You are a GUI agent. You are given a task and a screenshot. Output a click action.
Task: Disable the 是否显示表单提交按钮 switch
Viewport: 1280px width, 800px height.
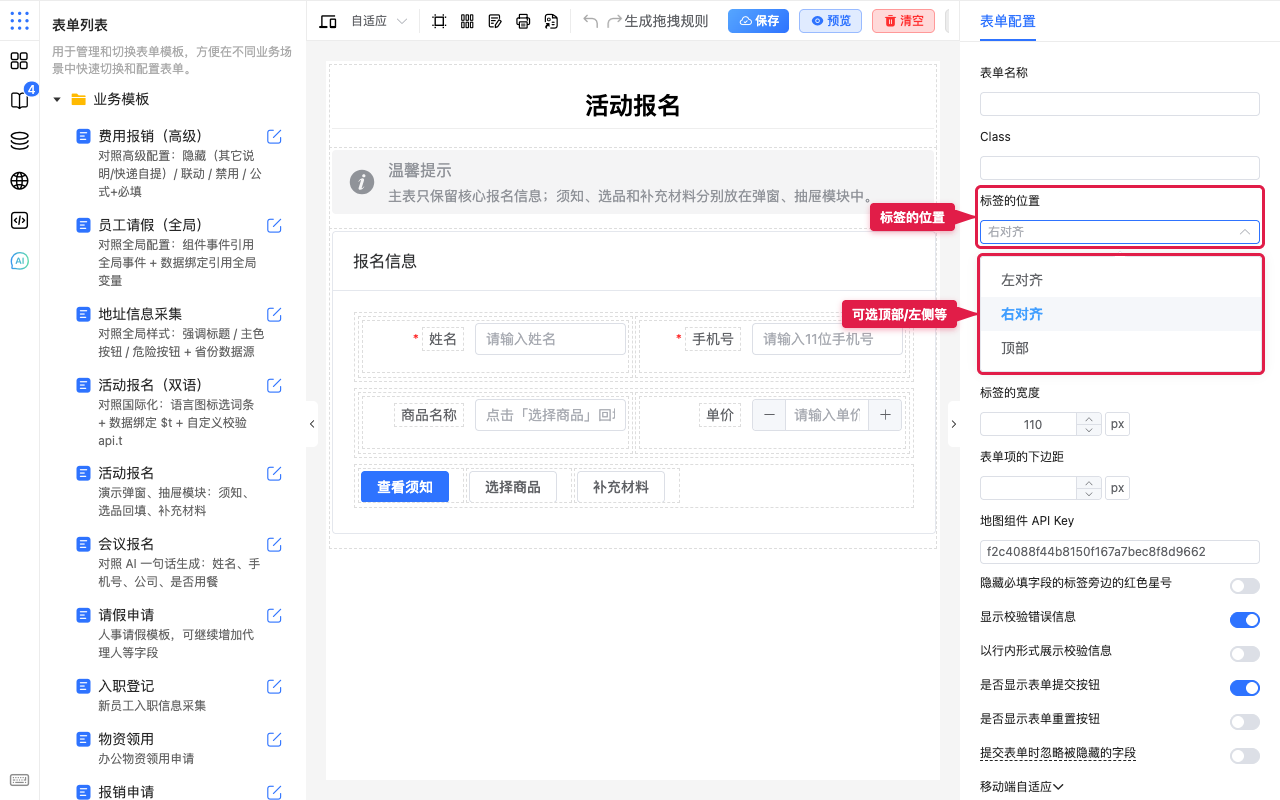click(x=1245, y=688)
